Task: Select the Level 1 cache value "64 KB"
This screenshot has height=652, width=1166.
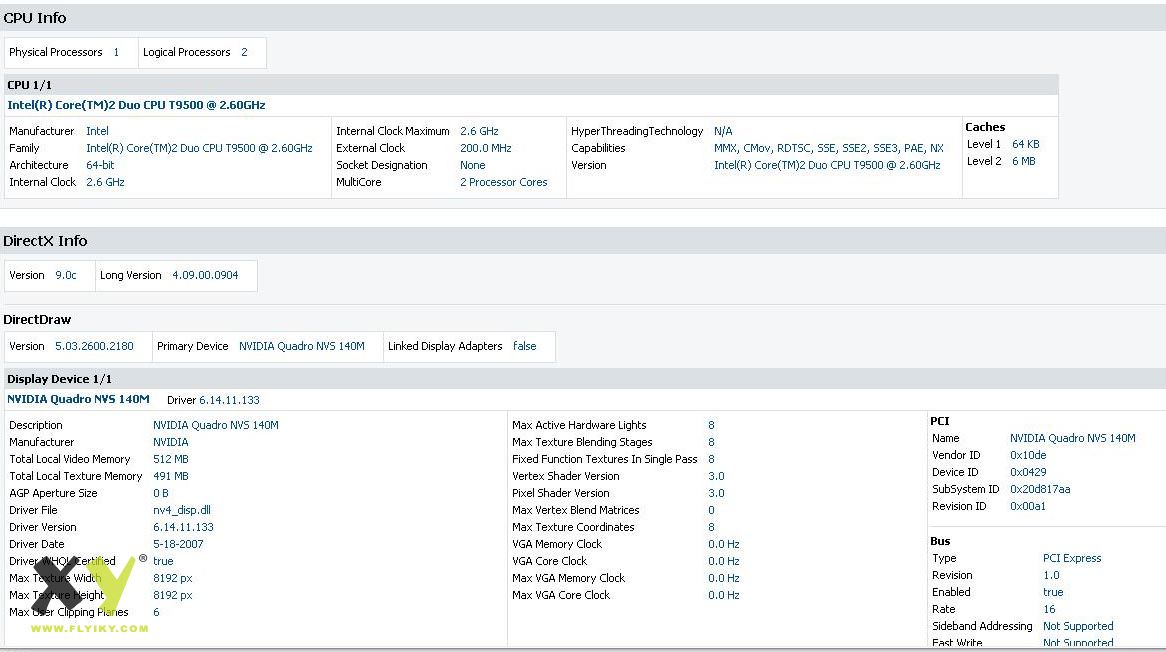Action: click(x=1025, y=144)
